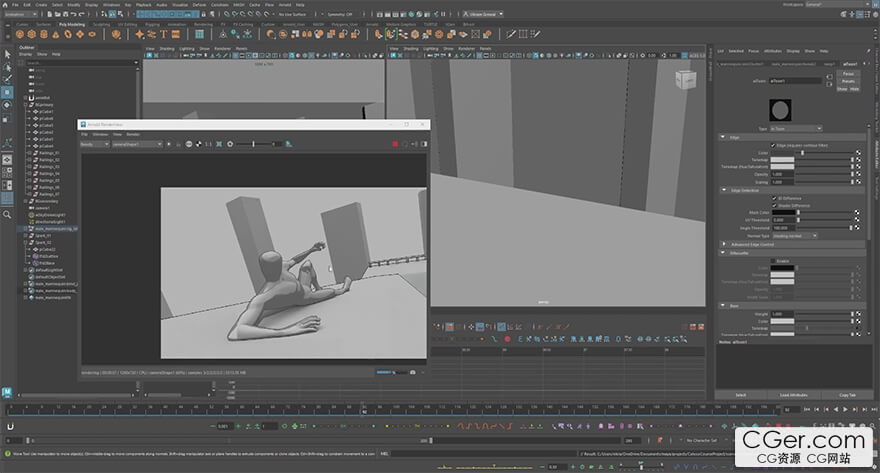Toggle the ID Difference checkbox

click(773, 199)
